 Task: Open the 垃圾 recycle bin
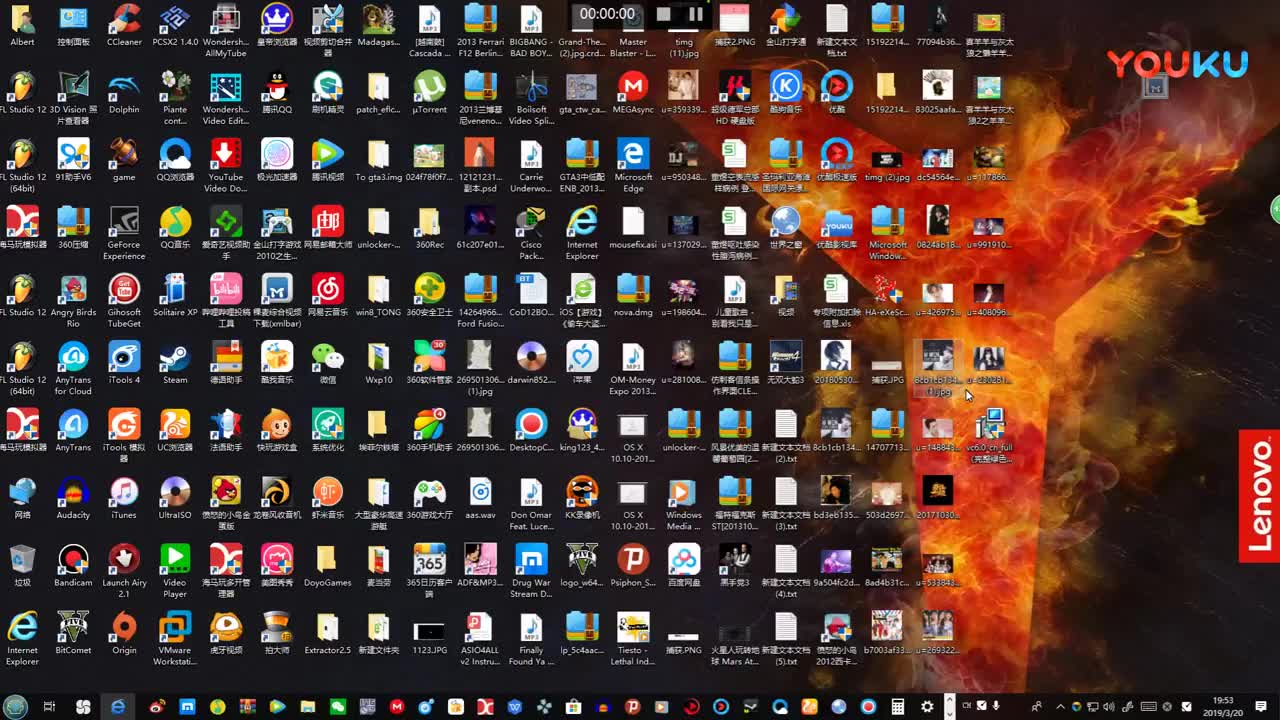pos(22,566)
